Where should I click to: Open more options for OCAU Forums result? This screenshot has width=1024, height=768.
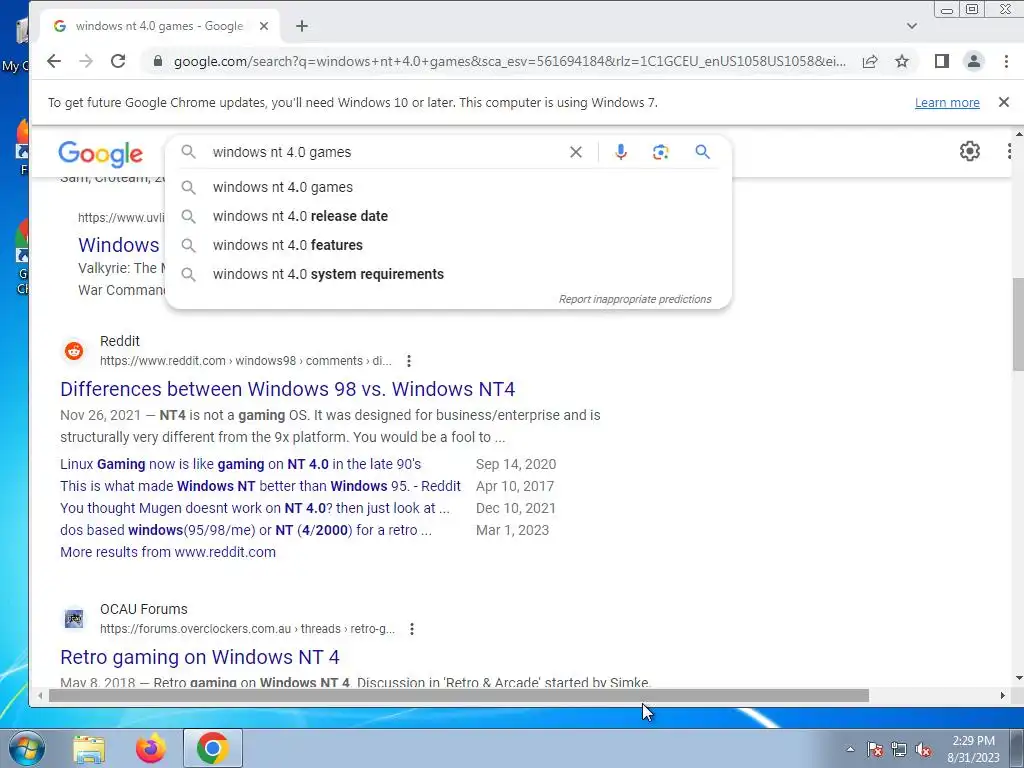pos(411,629)
